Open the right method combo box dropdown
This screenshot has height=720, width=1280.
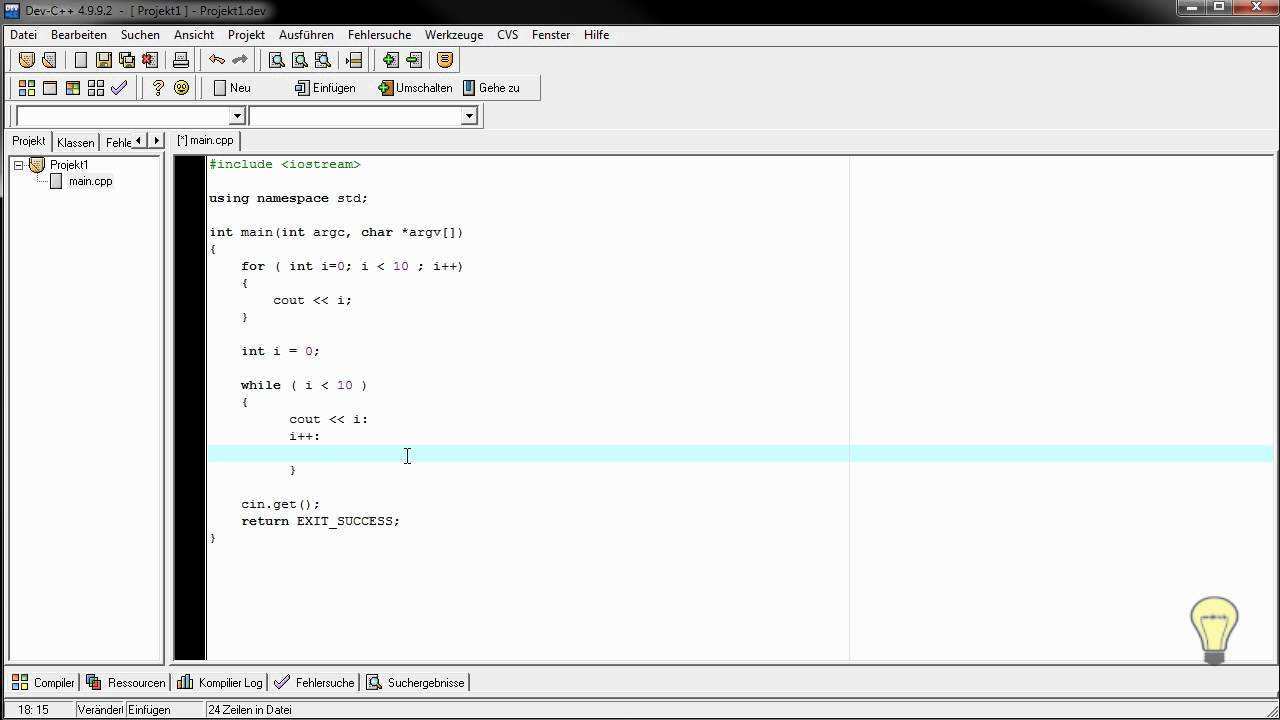(x=469, y=116)
